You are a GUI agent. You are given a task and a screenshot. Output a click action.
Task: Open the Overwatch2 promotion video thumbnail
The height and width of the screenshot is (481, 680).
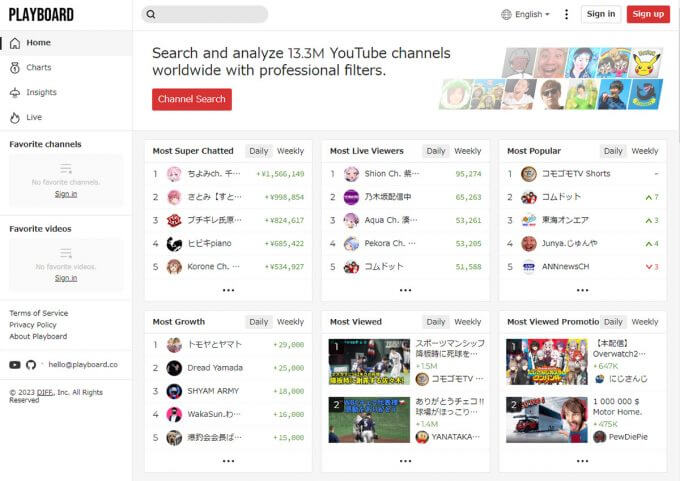(x=547, y=361)
